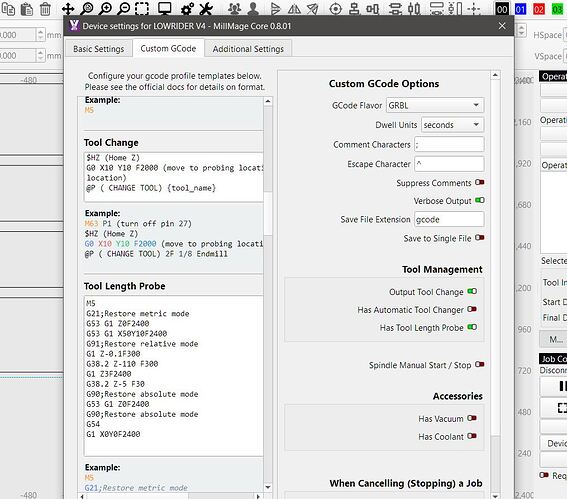Open the gears settings icon

coord(187,9)
